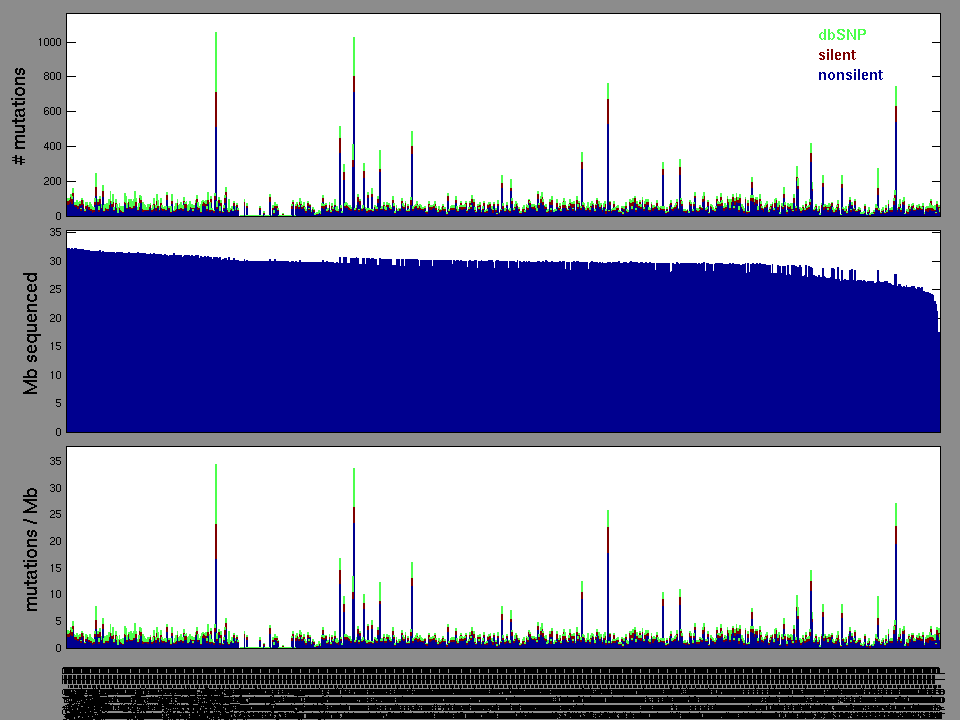Click the dark red silent legend label
The width and height of the screenshot is (960, 720).
click(x=837, y=55)
